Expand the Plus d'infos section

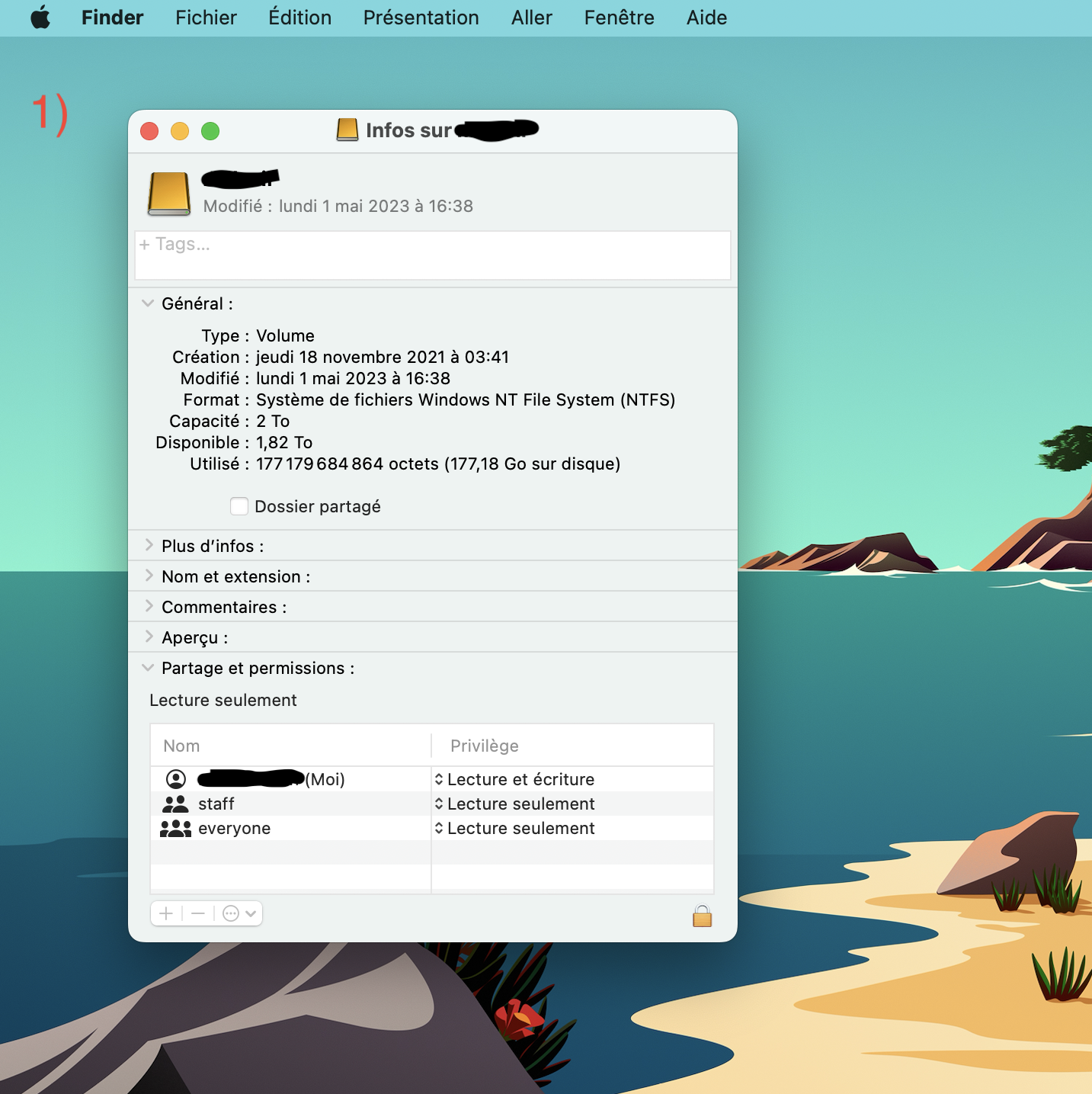[x=149, y=545]
